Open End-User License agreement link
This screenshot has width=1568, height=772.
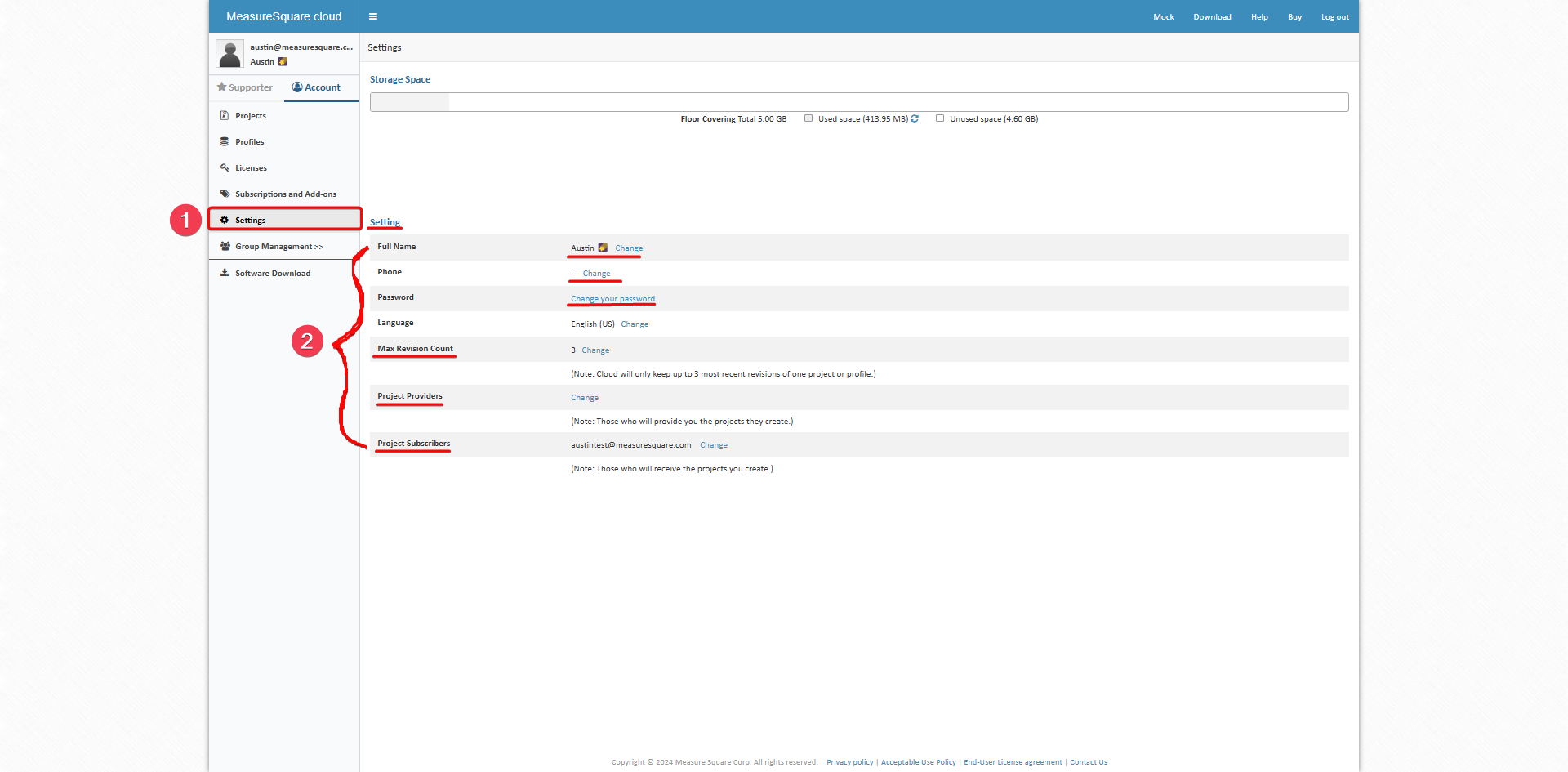click(x=1013, y=762)
